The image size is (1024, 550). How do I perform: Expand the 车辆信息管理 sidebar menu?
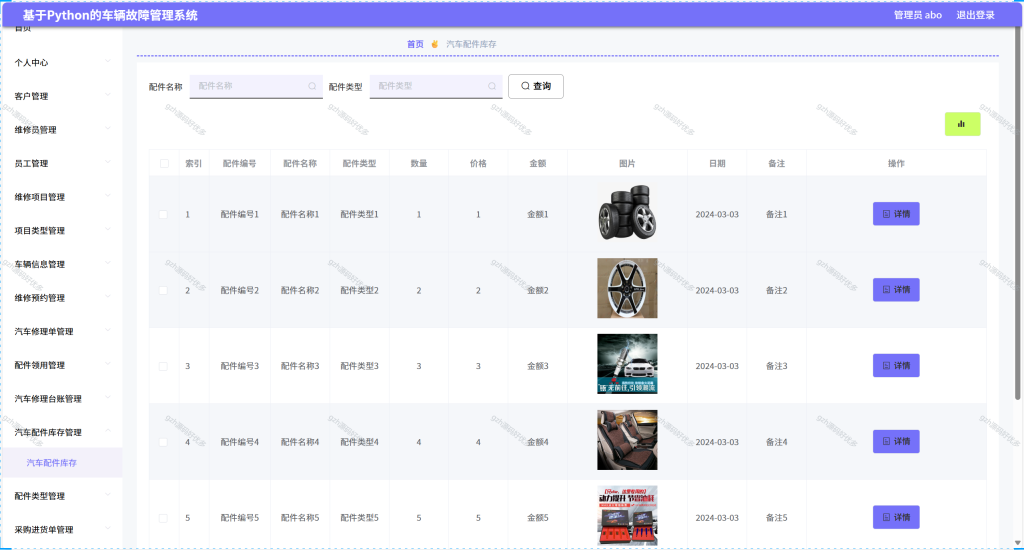click(x=61, y=265)
